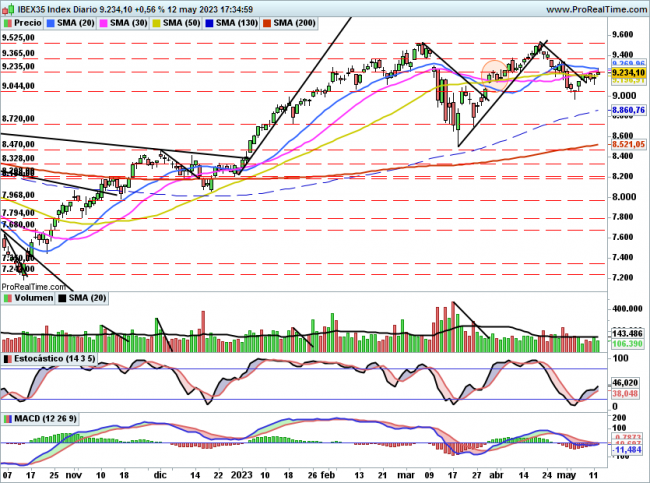650x483 pixels.
Task: Select the SMA (130) legend entry
Action: pyautogui.click(x=231, y=23)
